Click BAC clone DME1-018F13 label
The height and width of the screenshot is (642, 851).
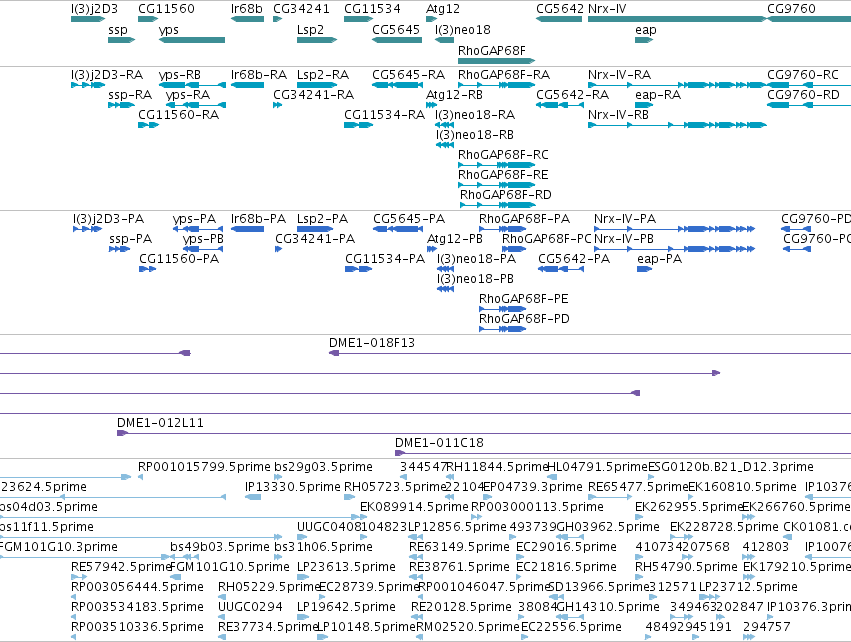click(x=372, y=343)
